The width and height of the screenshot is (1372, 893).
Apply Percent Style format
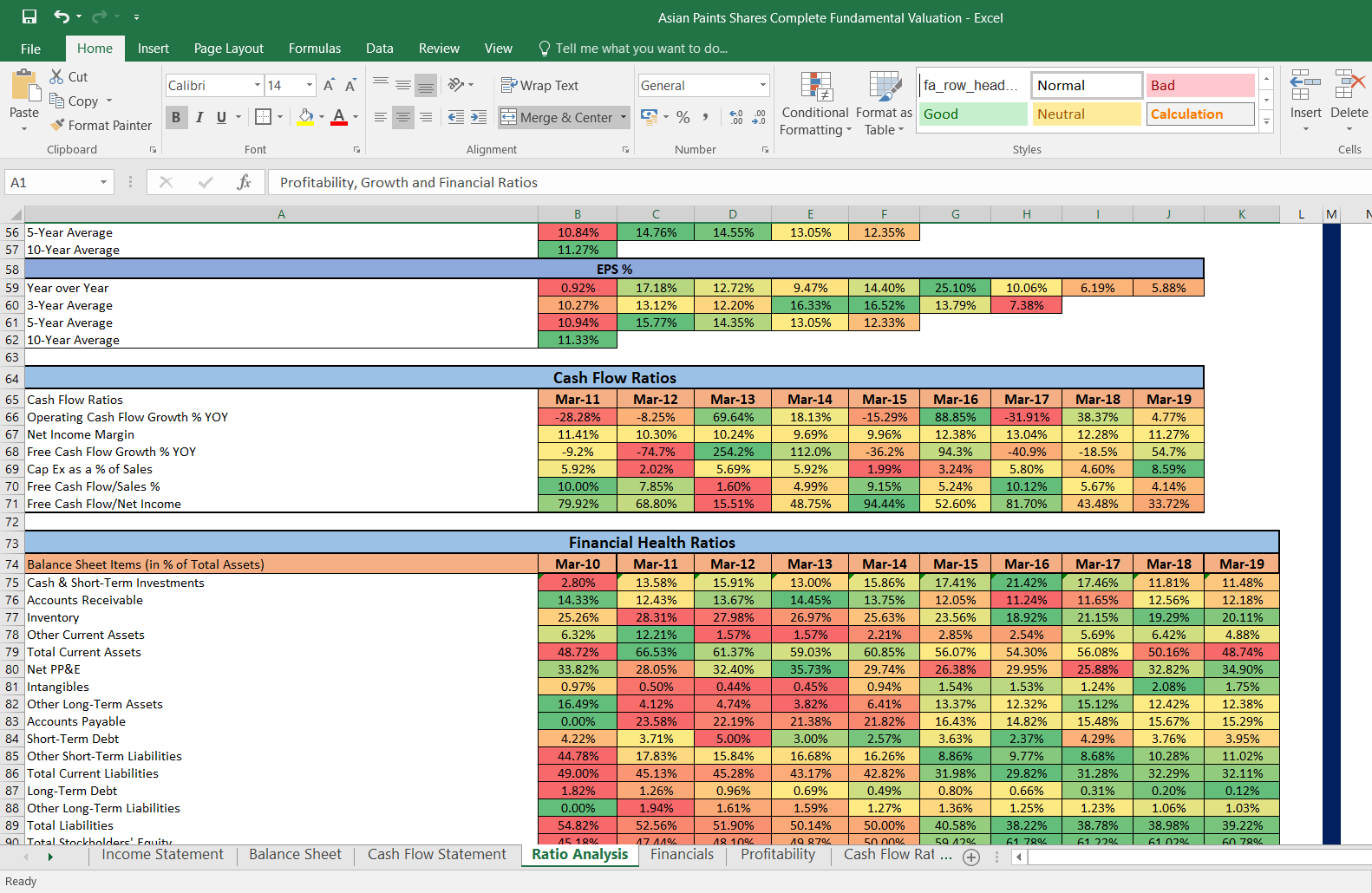pyautogui.click(x=683, y=117)
